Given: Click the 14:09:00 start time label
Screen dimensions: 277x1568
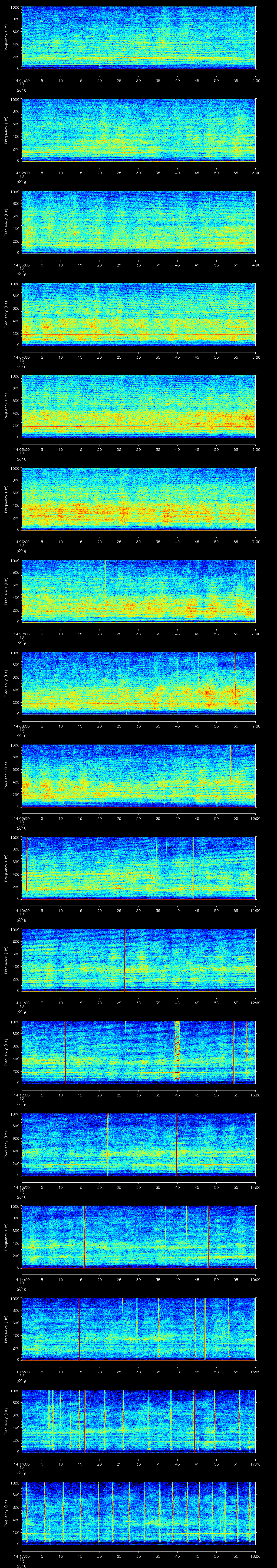Looking at the screenshot, I should point(21,818).
